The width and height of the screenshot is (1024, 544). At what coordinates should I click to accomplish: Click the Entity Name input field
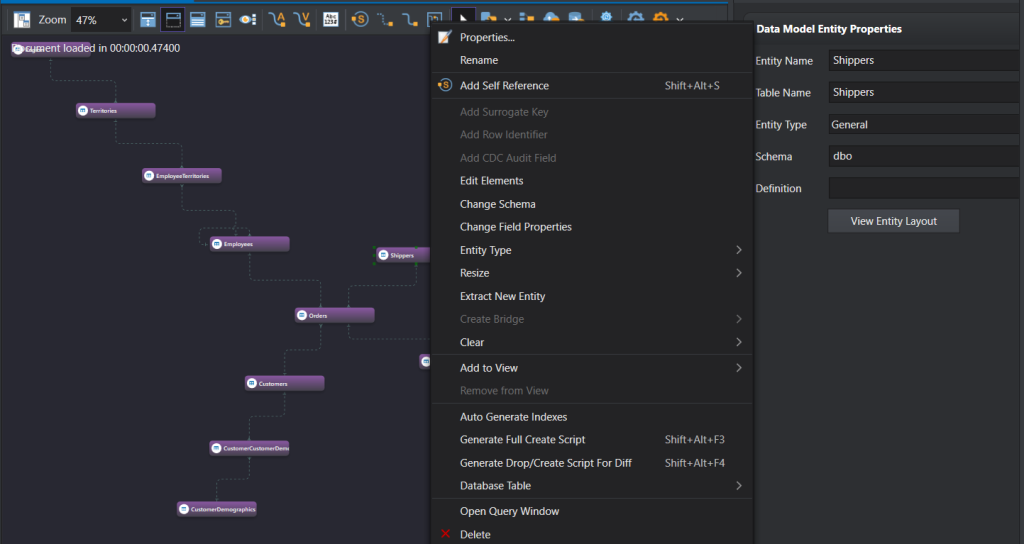923,60
